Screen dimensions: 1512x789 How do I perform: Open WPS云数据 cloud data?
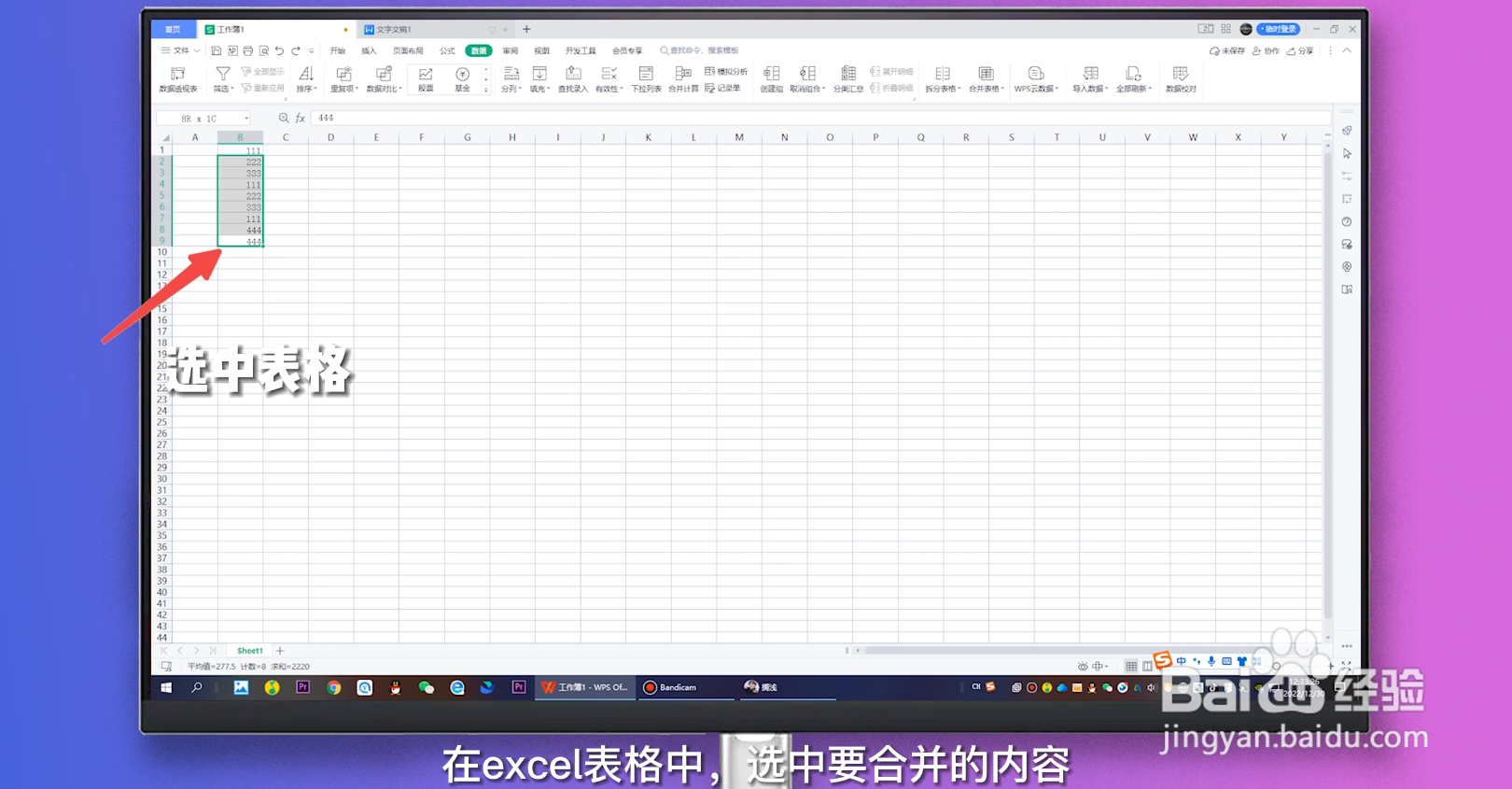click(1036, 79)
